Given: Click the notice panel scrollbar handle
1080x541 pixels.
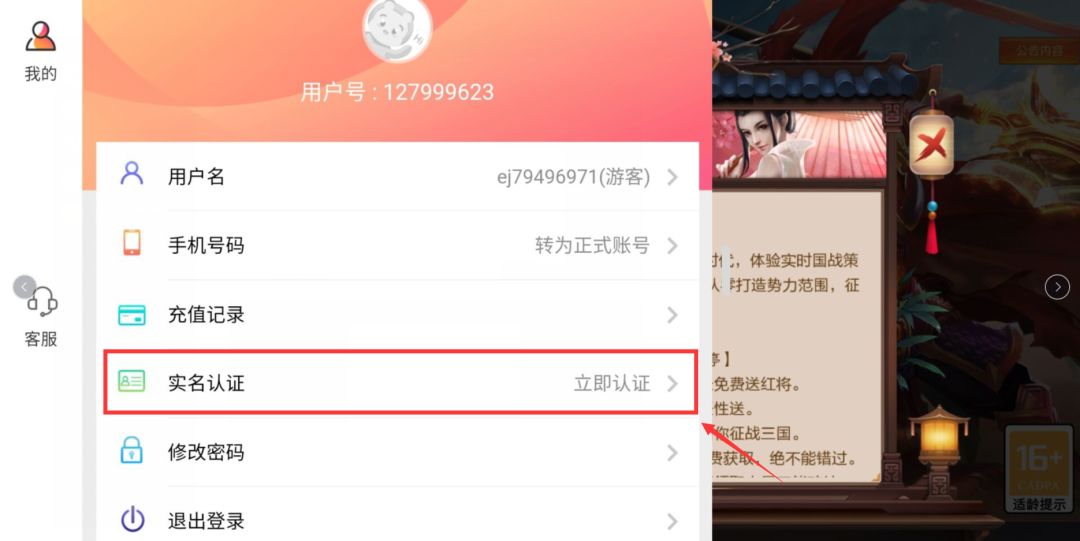Looking at the screenshot, I should [x=725, y=270].
